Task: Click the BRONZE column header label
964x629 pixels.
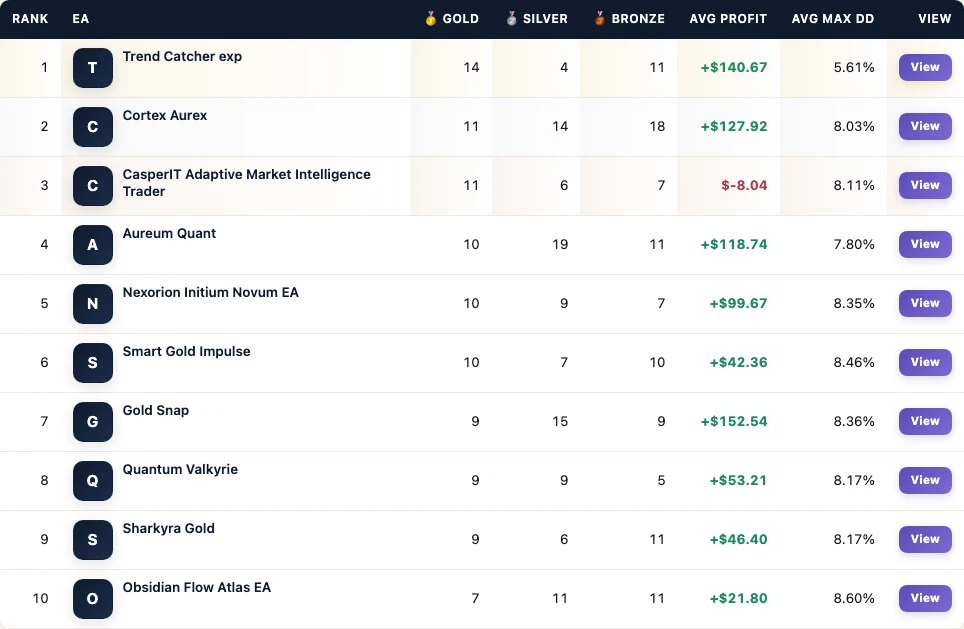Action: point(638,18)
